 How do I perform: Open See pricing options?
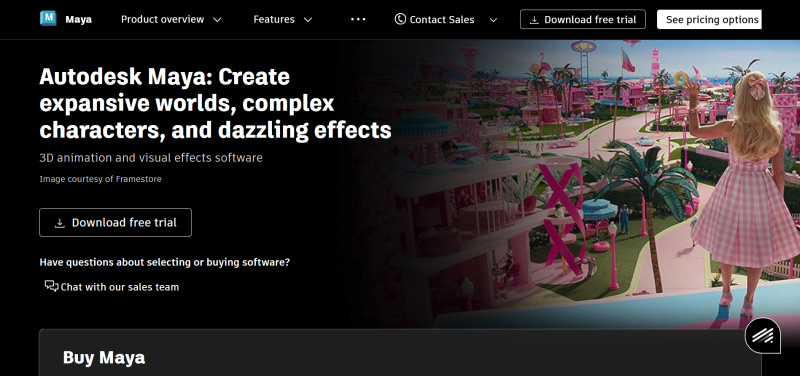(x=709, y=19)
